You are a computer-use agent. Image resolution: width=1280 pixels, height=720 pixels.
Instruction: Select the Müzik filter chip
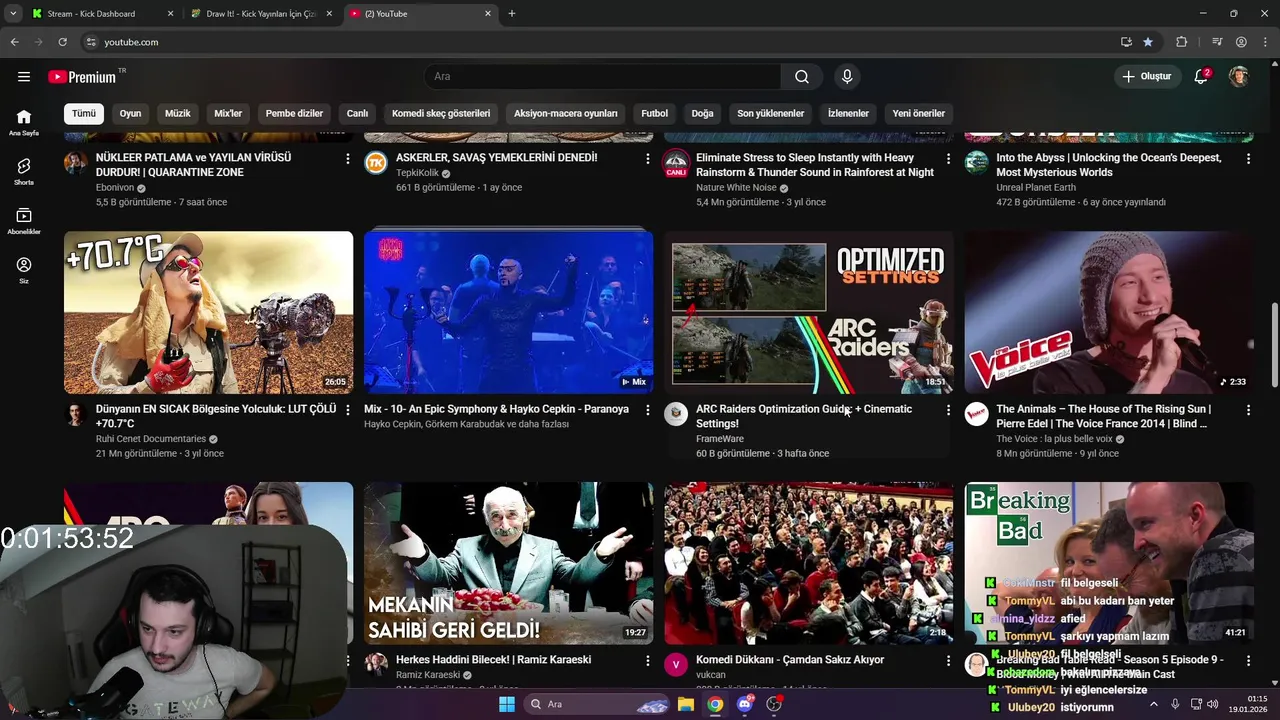(x=177, y=114)
